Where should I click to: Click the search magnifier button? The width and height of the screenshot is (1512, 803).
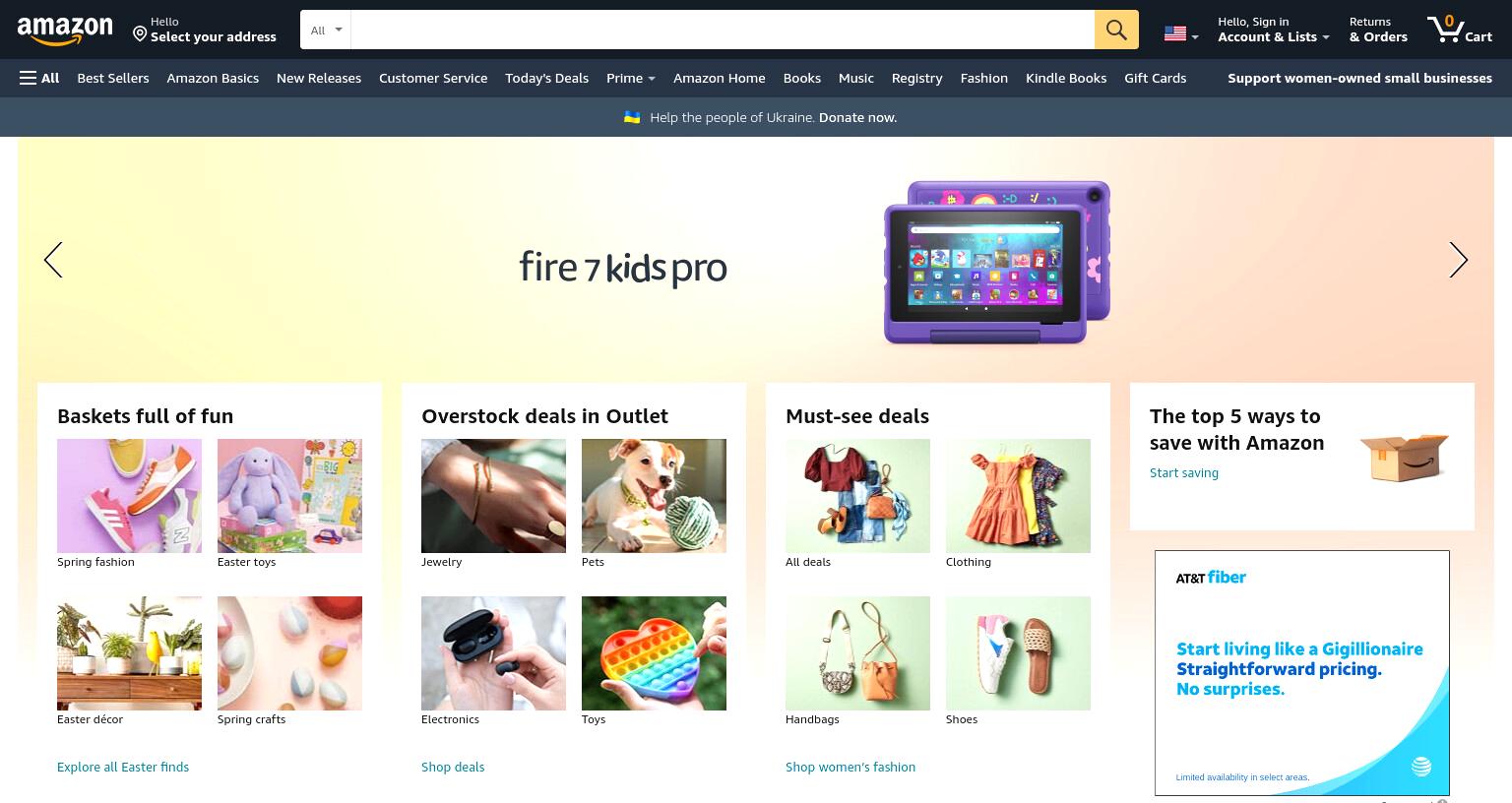(x=1116, y=30)
